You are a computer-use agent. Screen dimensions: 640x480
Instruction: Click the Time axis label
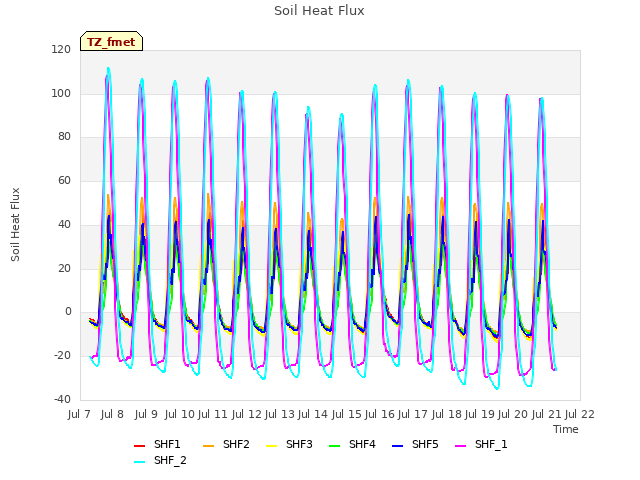coord(566,429)
